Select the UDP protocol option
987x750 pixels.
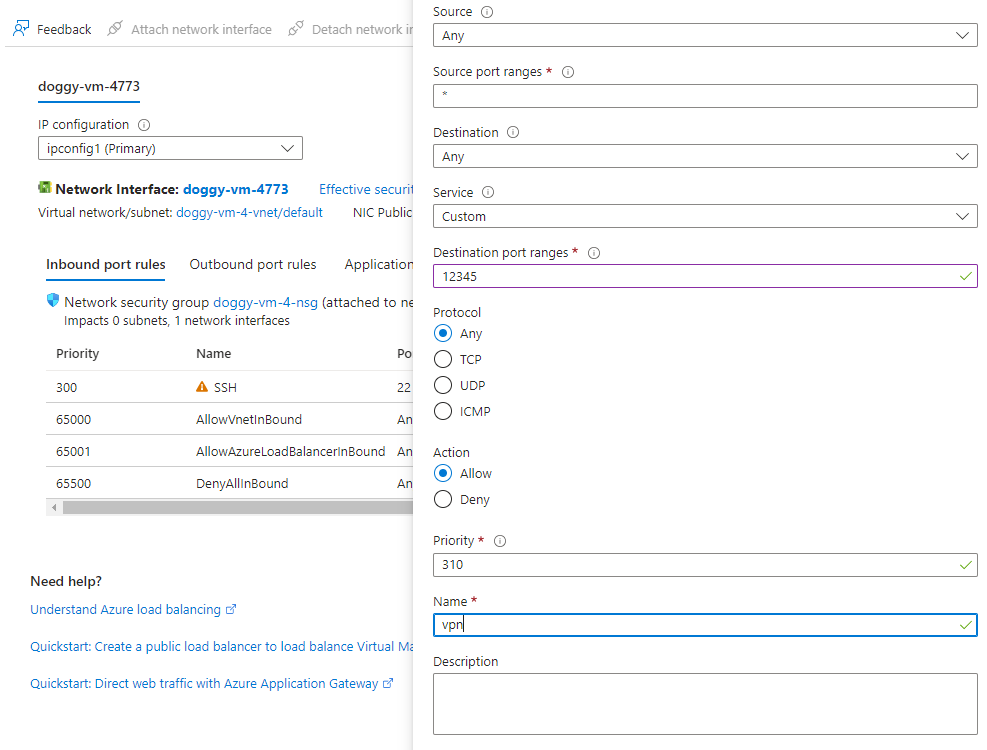click(442, 385)
